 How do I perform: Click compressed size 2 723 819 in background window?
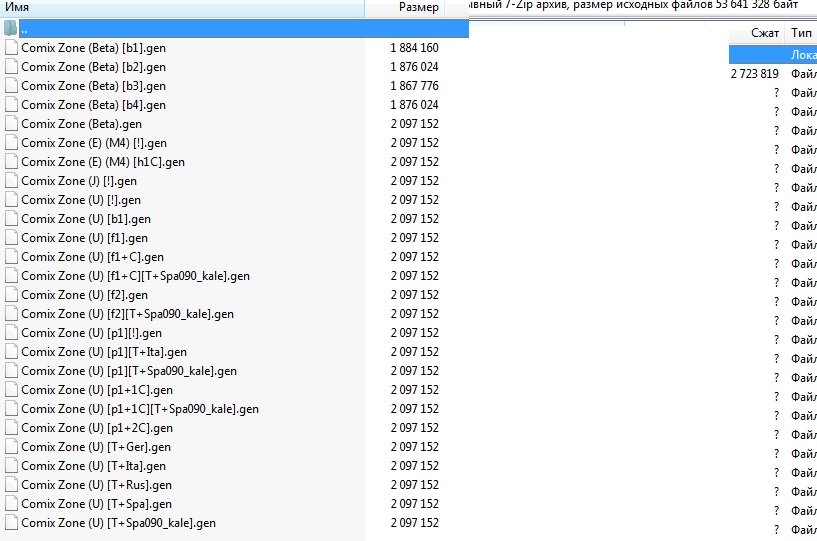click(x=754, y=73)
